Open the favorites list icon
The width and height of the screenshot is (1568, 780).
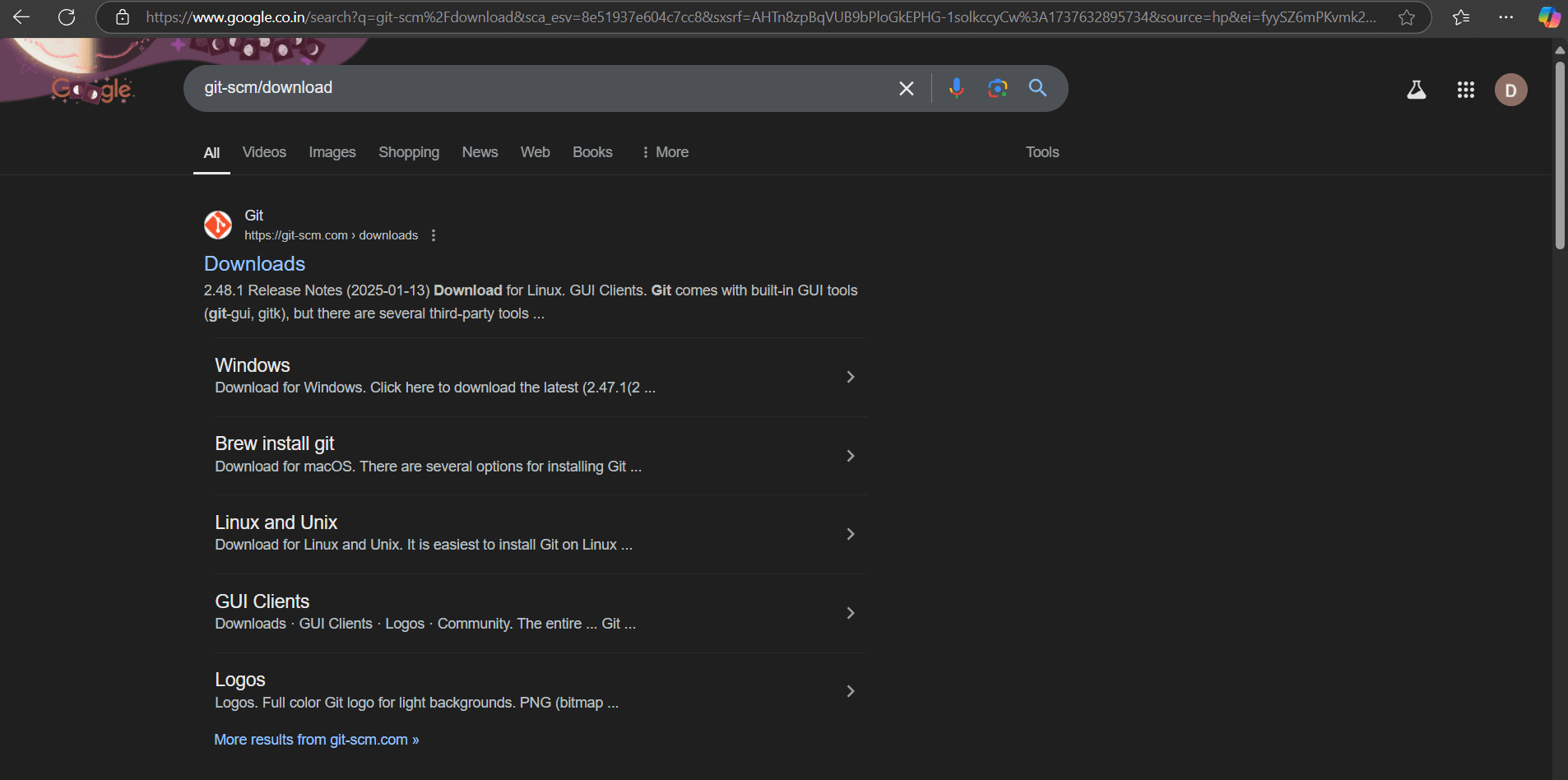coord(1461,17)
